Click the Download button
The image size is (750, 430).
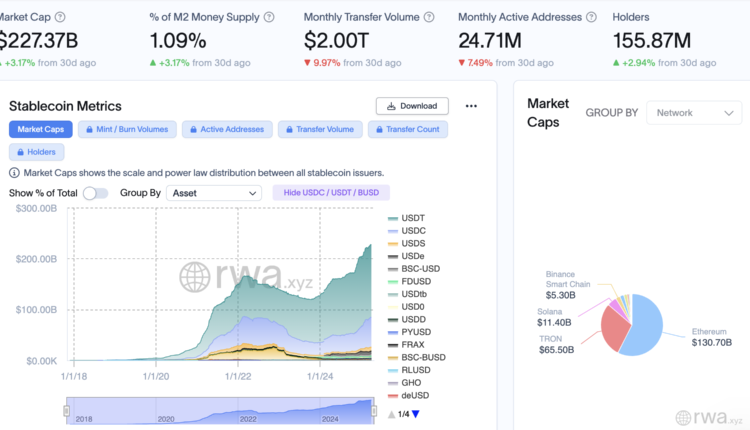(412, 106)
